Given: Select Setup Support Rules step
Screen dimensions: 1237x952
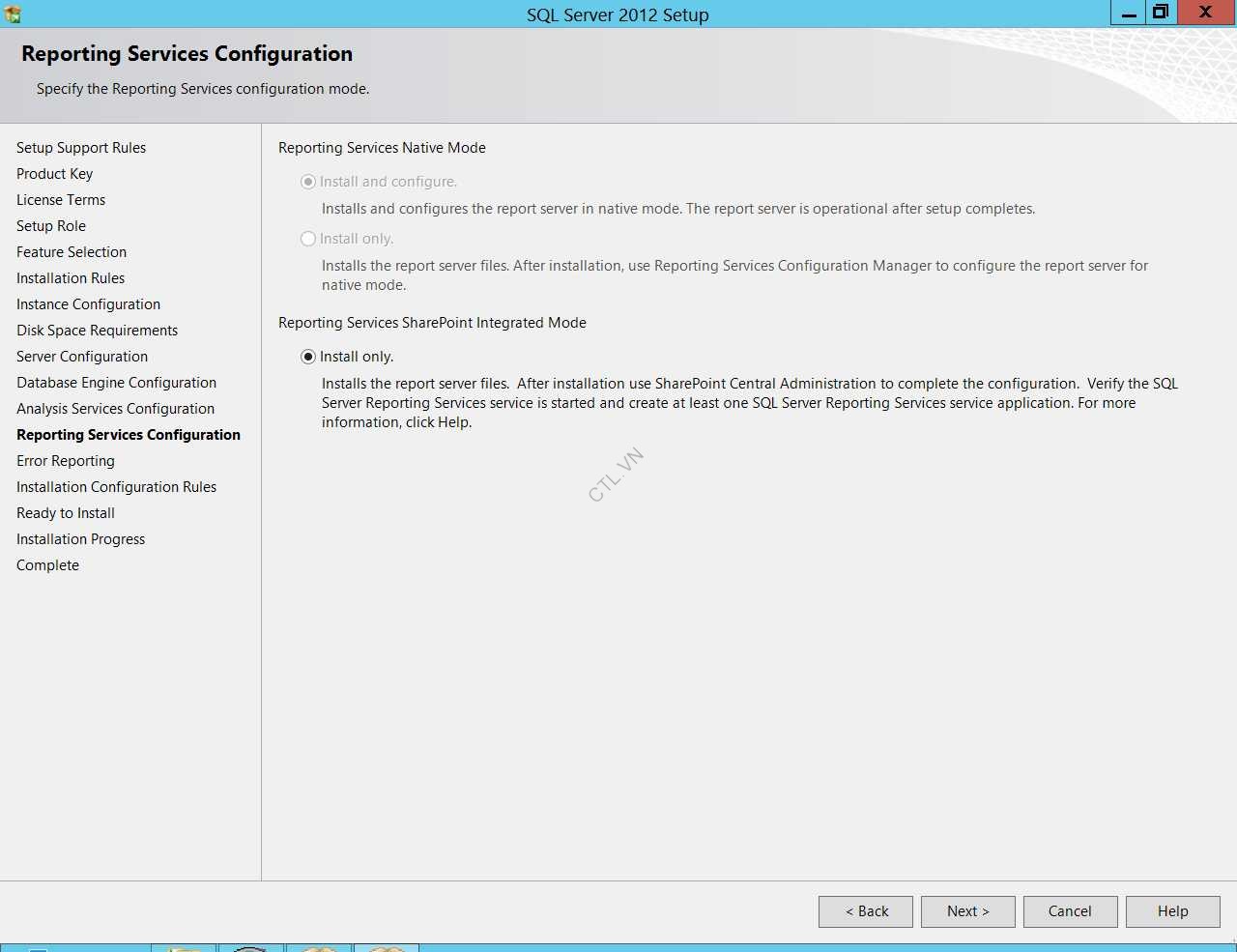Looking at the screenshot, I should [x=81, y=148].
